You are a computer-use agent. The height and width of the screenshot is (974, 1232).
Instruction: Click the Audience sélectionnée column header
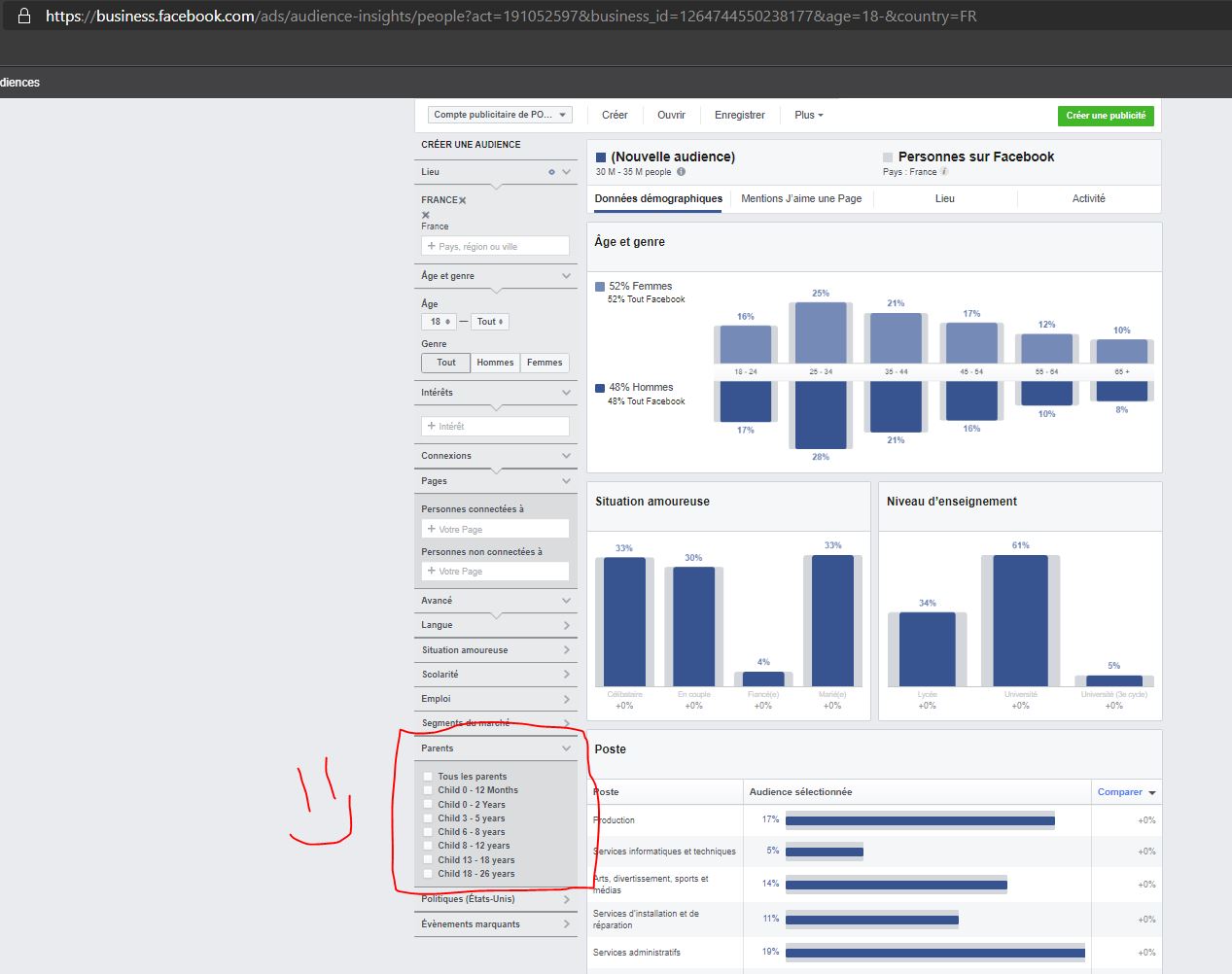click(x=800, y=792)
